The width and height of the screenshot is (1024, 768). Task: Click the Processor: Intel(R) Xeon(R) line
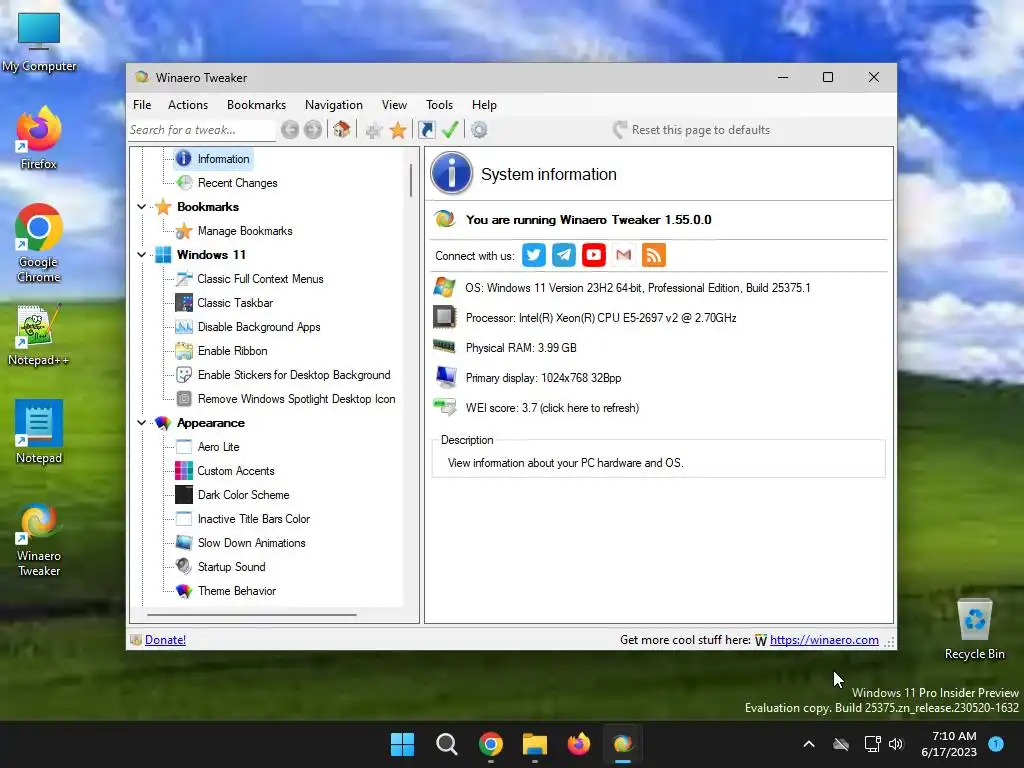point(601,318)
